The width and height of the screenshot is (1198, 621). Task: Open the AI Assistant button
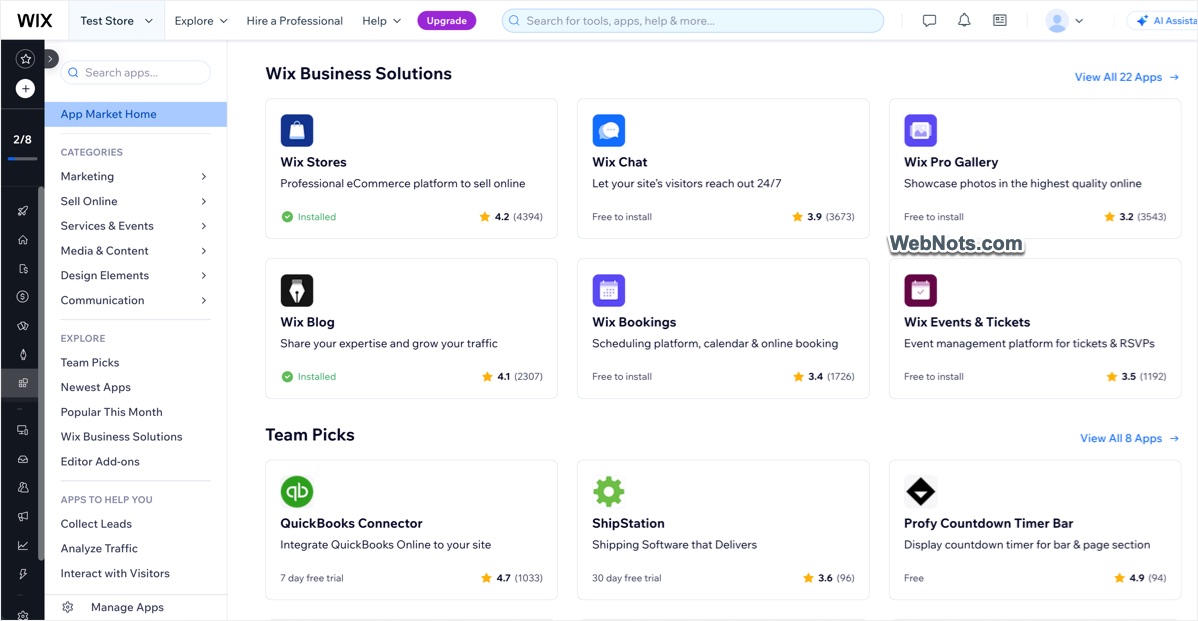pyautogui.click(x=1164, y=21)
